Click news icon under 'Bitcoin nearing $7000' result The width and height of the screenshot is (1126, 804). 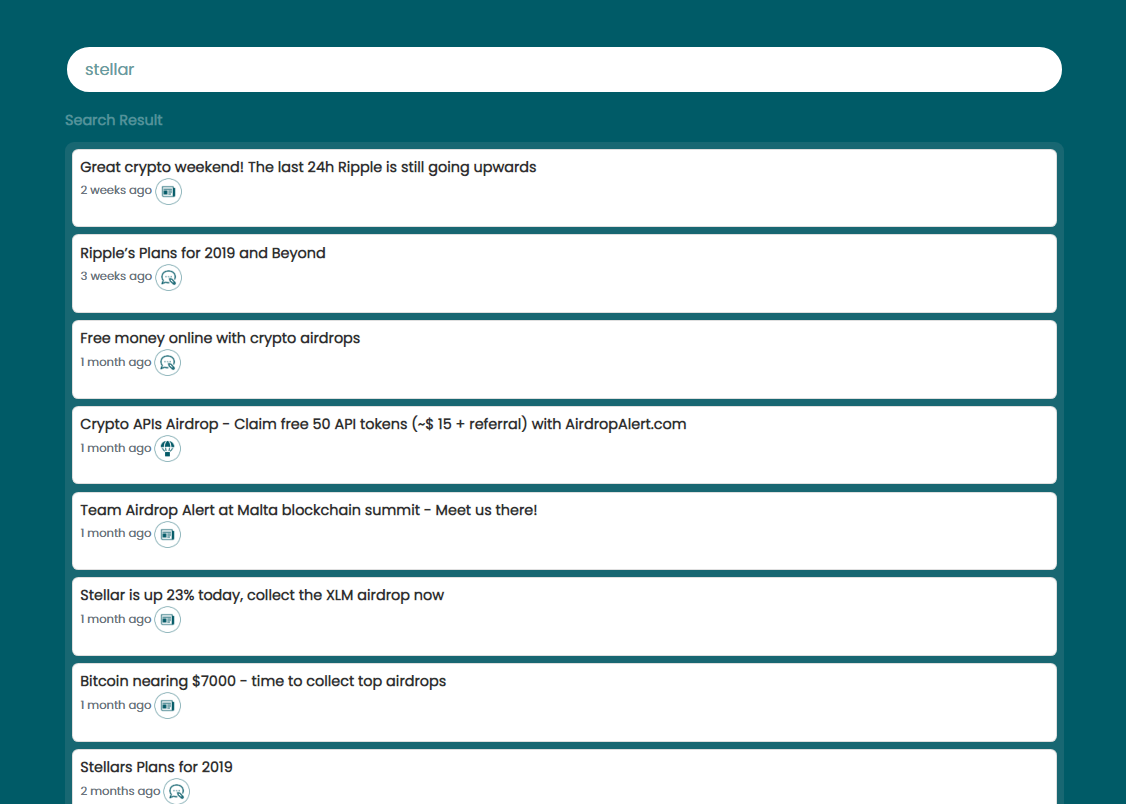pos(167,706)
